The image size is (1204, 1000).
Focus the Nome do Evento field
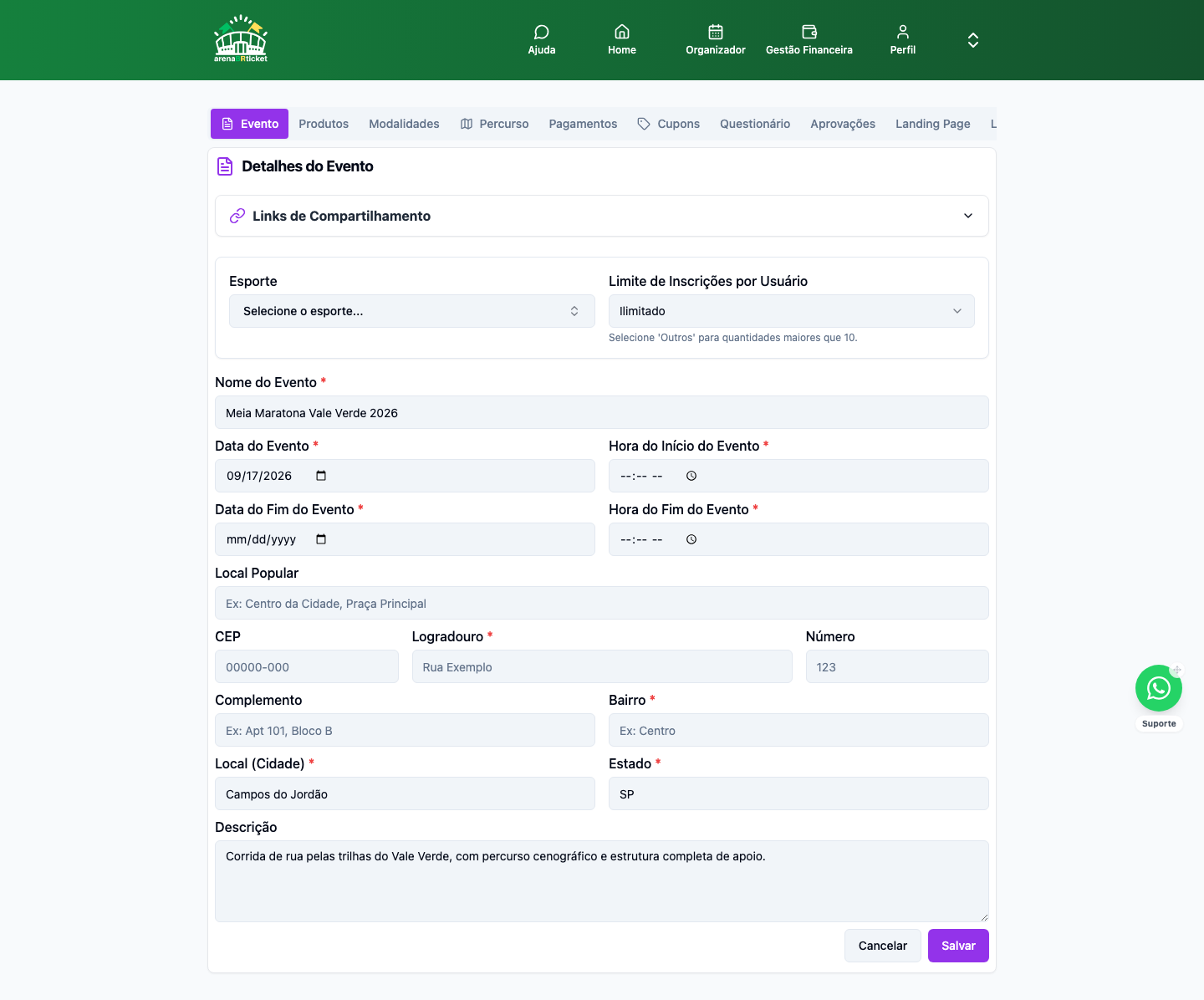tap(602, 412)
